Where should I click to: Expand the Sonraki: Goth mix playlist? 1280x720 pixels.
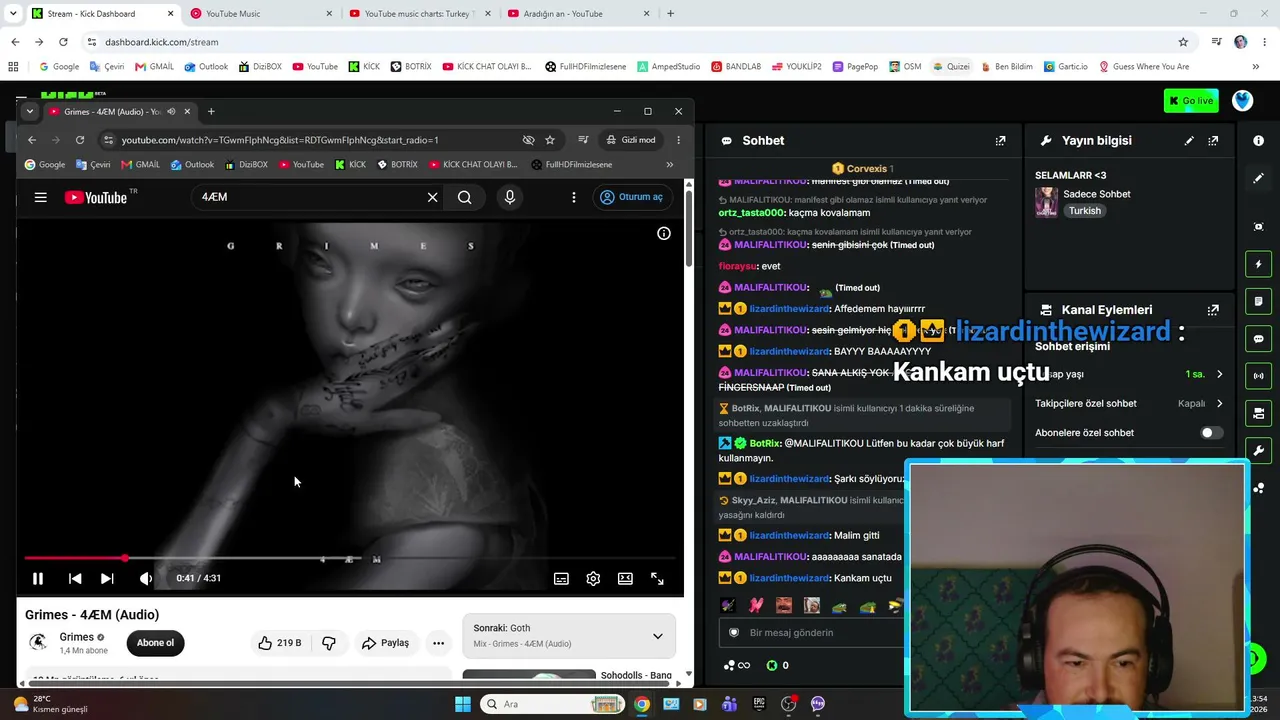(657, 636)
